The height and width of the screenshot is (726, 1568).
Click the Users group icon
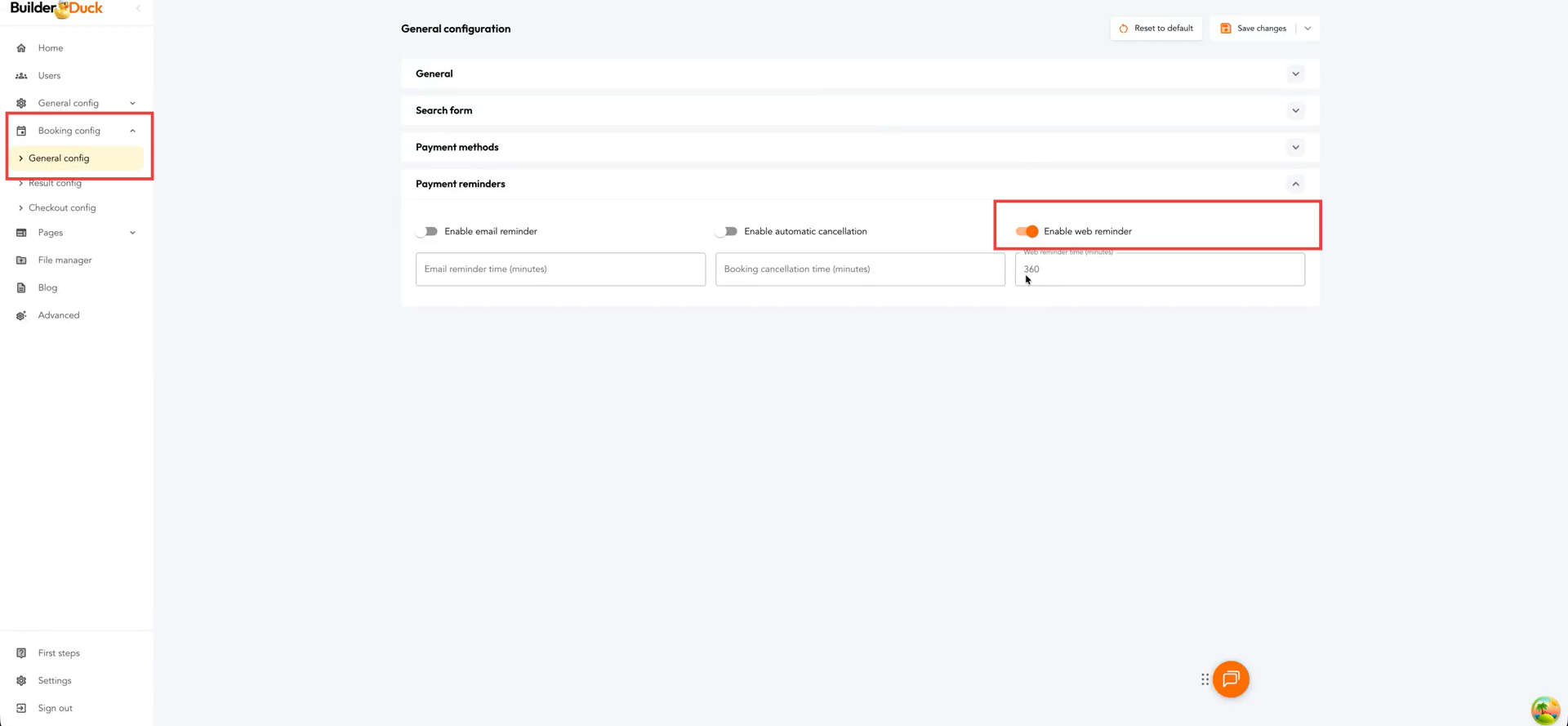tap(21, 76)
